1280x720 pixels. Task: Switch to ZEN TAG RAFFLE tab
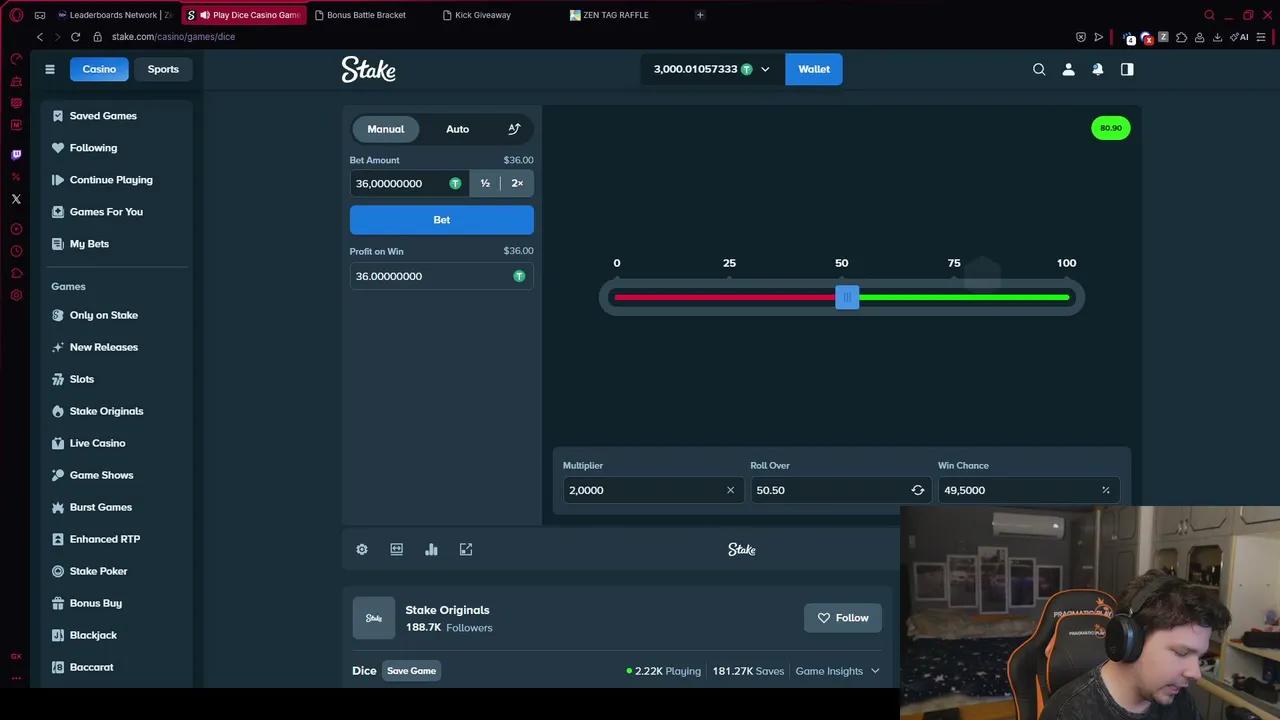pos(616,15)
